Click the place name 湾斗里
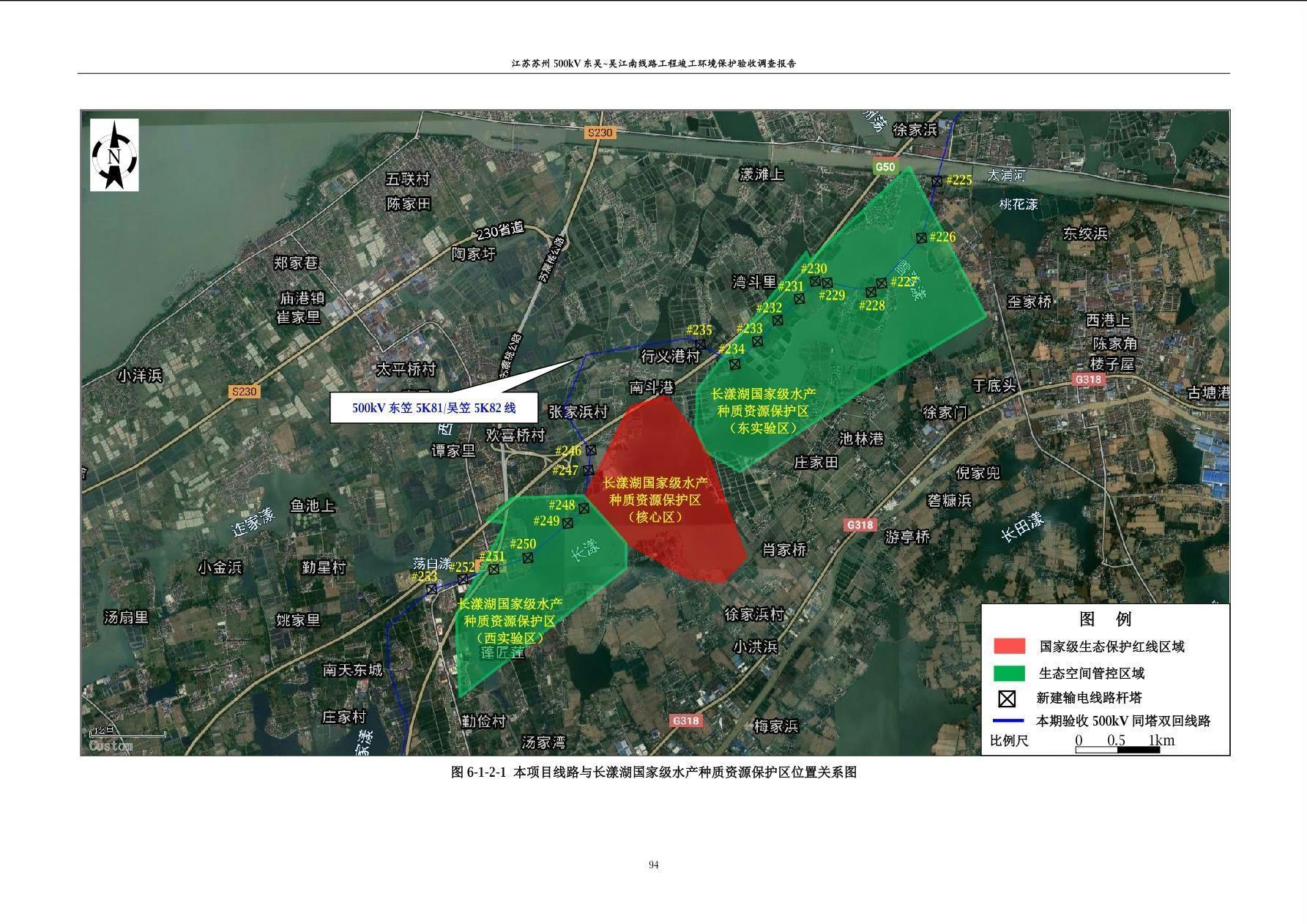This screenshot has width=1307, height=924. (754, 282)
